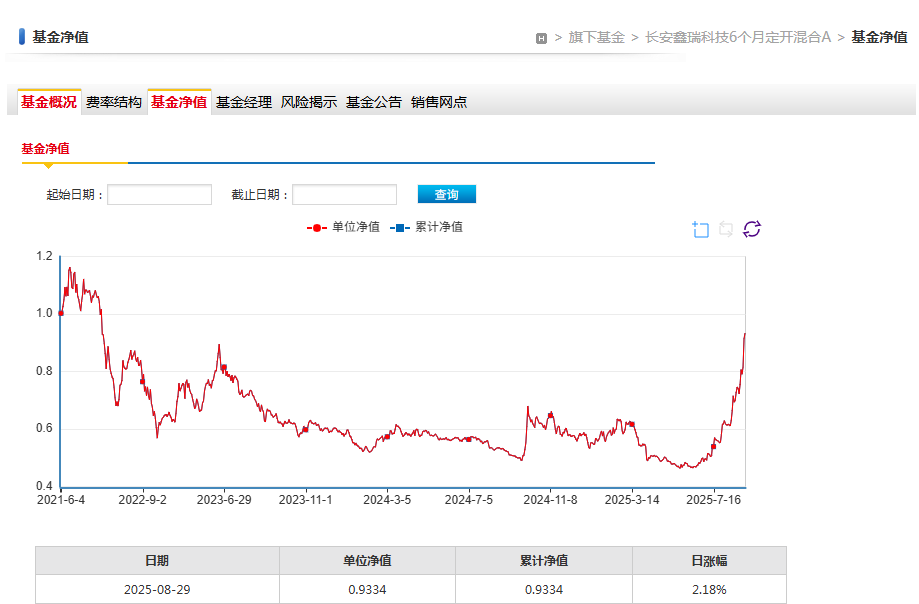The width and height of the screenshot is (919, 604).
Task: Click the area zoom icon above chart
Action: click(x=700, y=230)
